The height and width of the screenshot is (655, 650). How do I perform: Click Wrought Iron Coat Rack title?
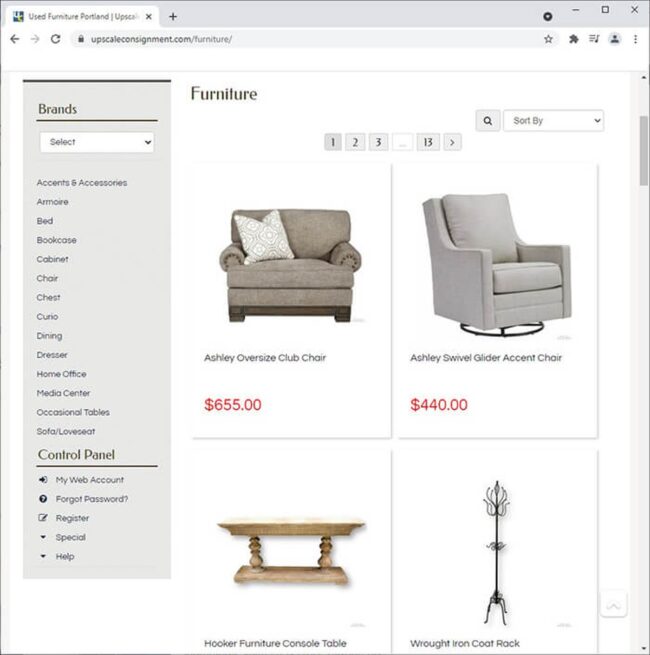pyautogui.click(x=465, y=644)
